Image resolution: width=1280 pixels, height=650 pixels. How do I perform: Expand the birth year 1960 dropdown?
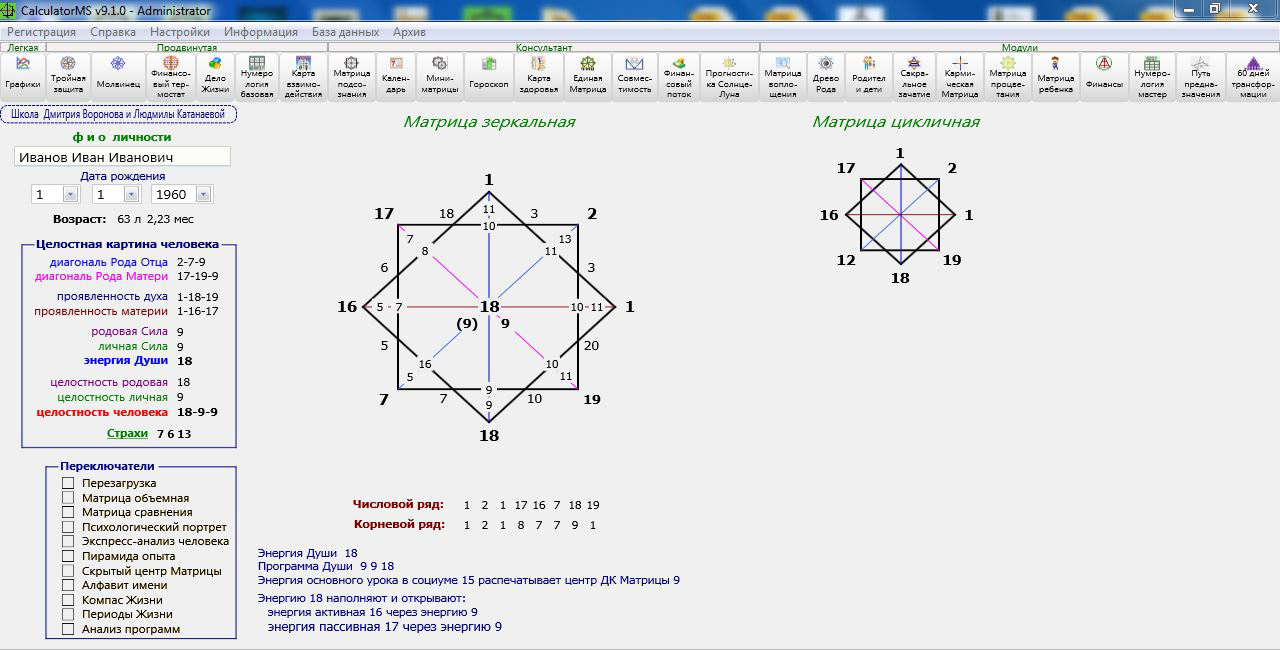203,195
